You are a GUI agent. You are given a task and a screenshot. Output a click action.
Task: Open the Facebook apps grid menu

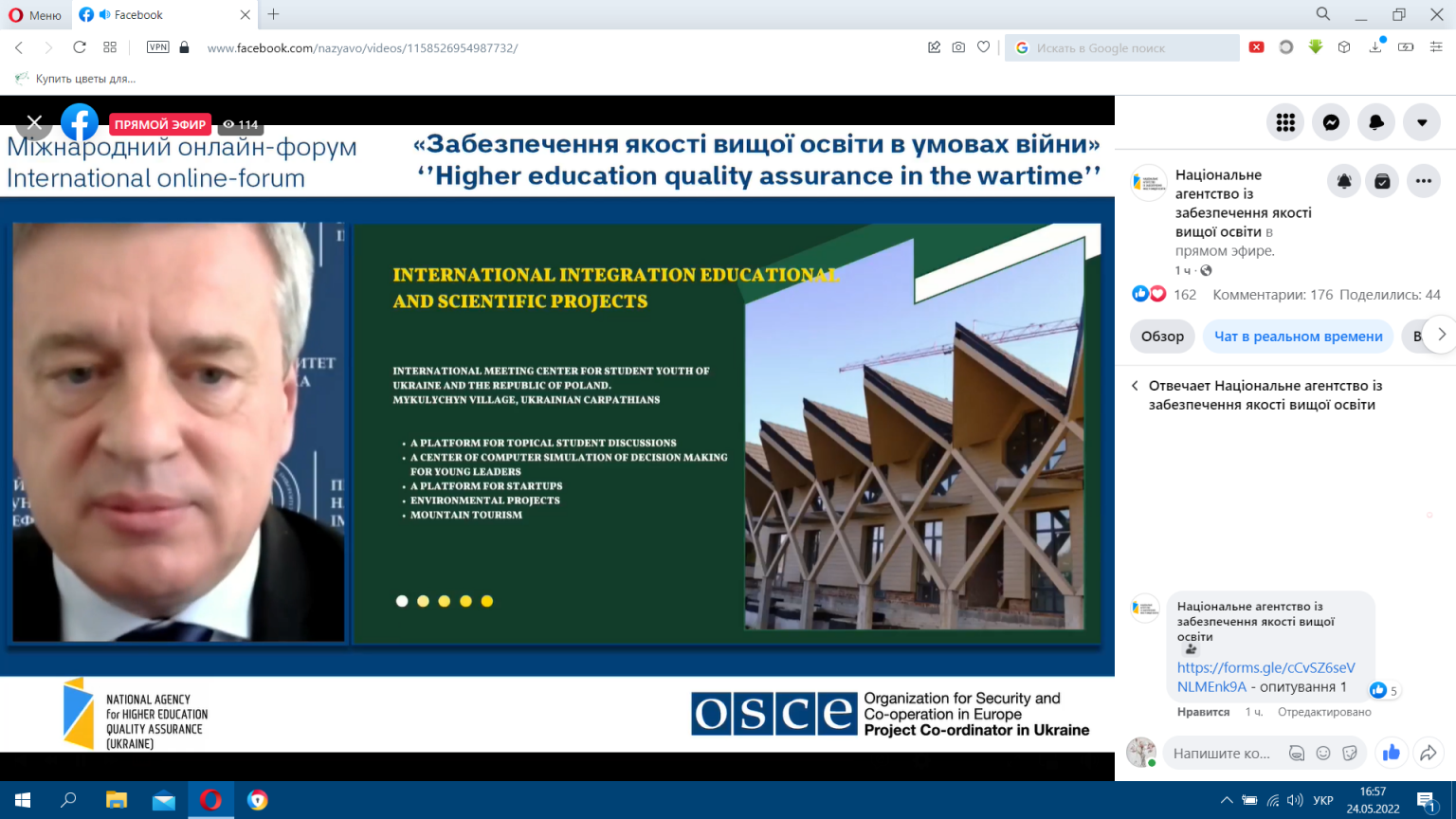coord(1285,122)
